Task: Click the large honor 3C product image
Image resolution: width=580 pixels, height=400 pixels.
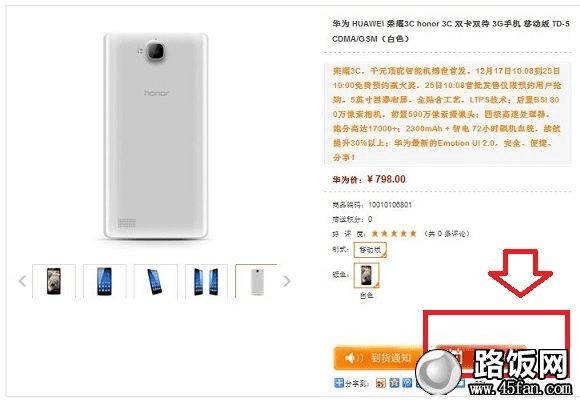Action: pos(156,136)
